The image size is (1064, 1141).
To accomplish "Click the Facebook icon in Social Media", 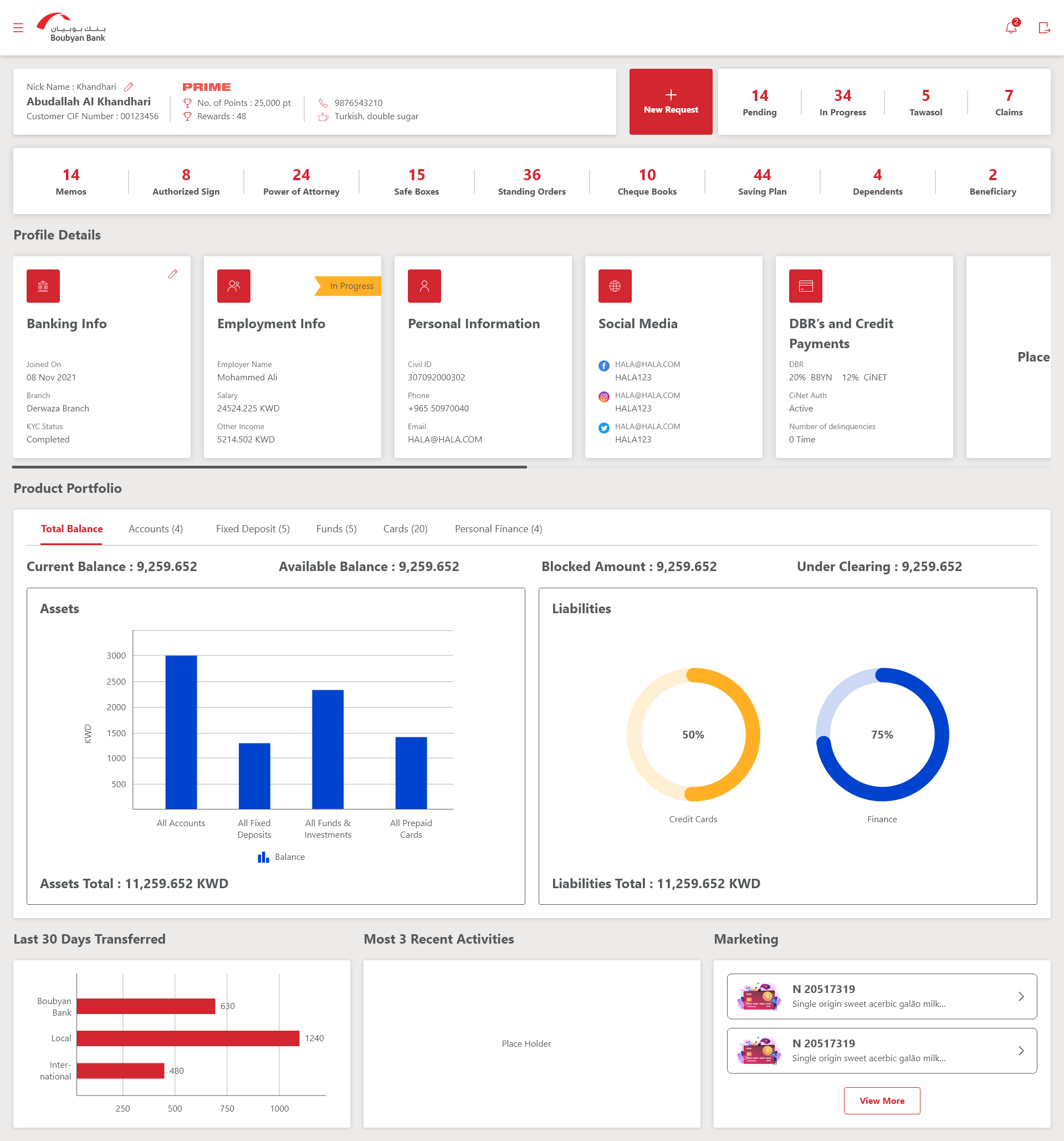I will (603, 365).
